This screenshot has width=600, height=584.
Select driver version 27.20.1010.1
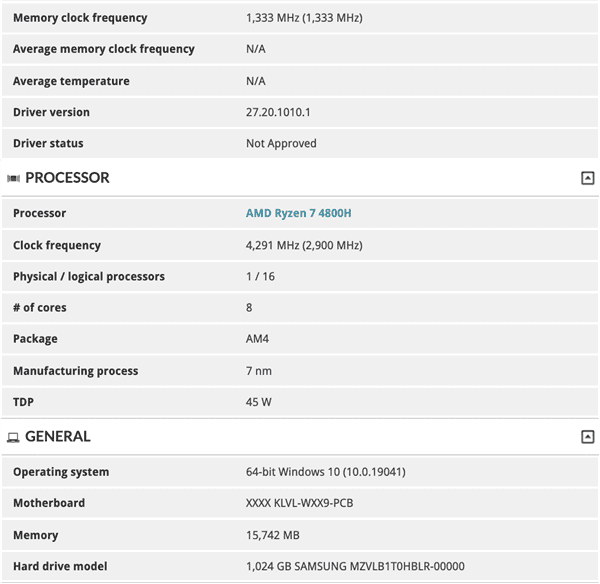[x=278, y=113]
